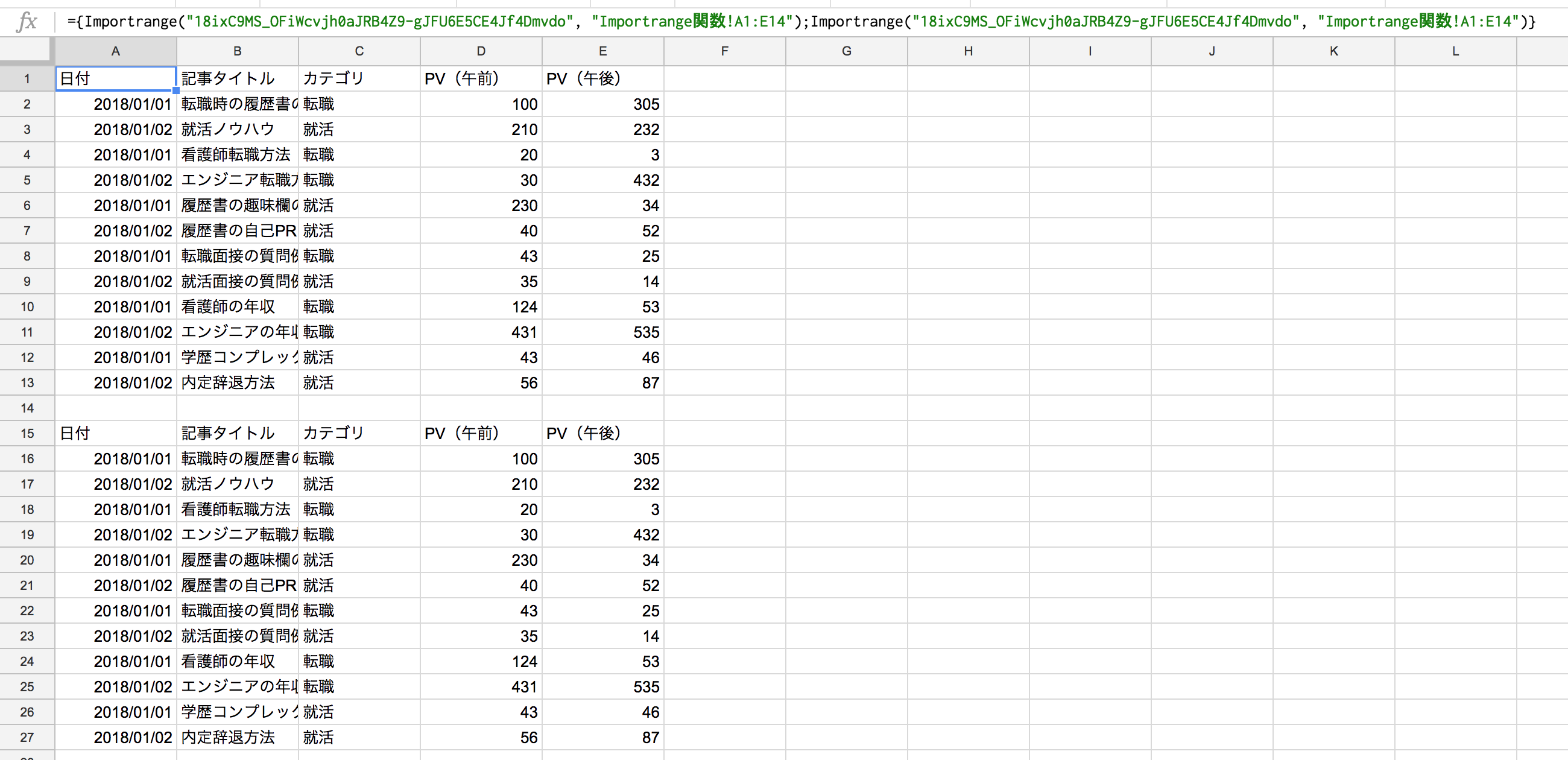Click cell E23 with value 14
Image resolution: width=1568 pixels, height=760 pixels.
tap(602, 636)
